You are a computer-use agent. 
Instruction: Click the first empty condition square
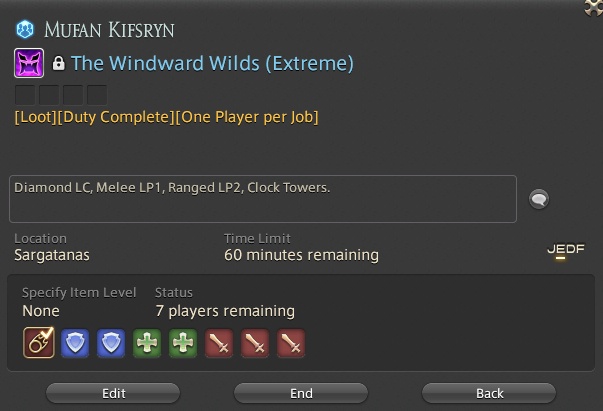[25, 95]
